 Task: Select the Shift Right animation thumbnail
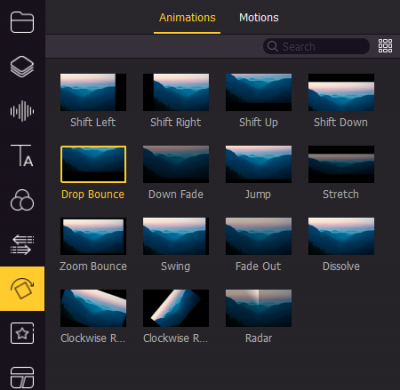(x=176, y=92)
